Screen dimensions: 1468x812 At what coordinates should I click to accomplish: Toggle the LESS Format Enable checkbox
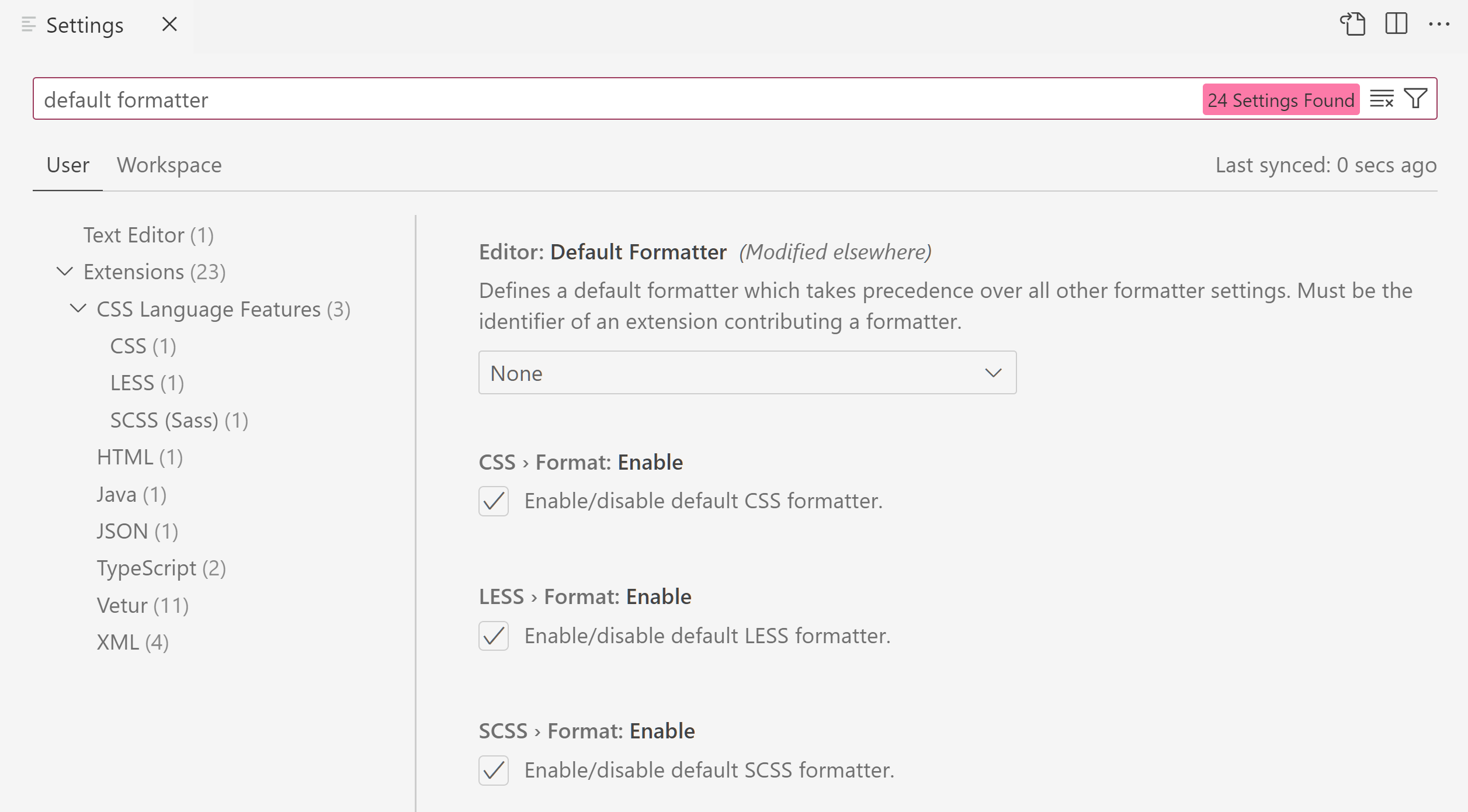[x=494, y=635]
